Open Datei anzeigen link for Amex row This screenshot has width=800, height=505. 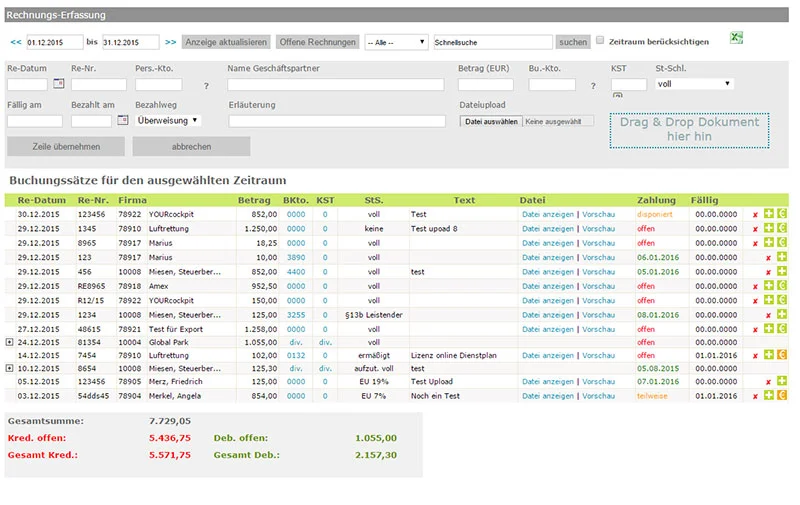click(547, 286)
